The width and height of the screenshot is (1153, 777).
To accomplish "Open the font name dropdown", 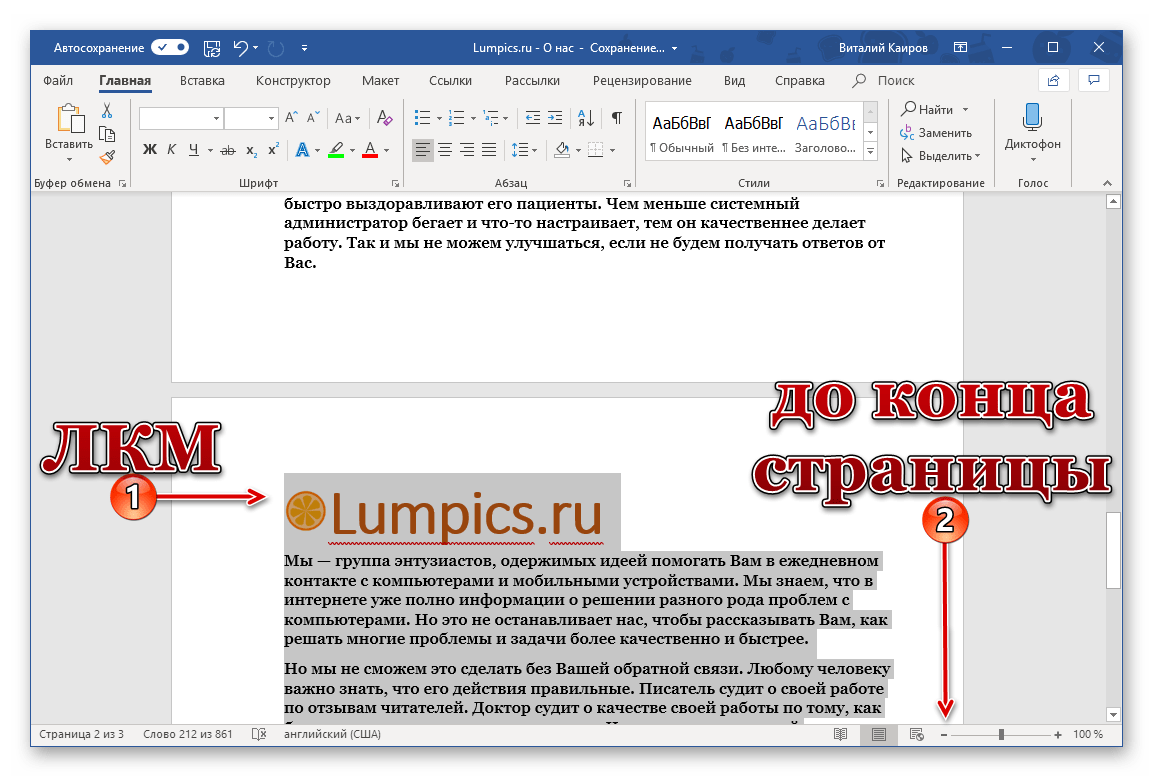I will coord(216,118).
